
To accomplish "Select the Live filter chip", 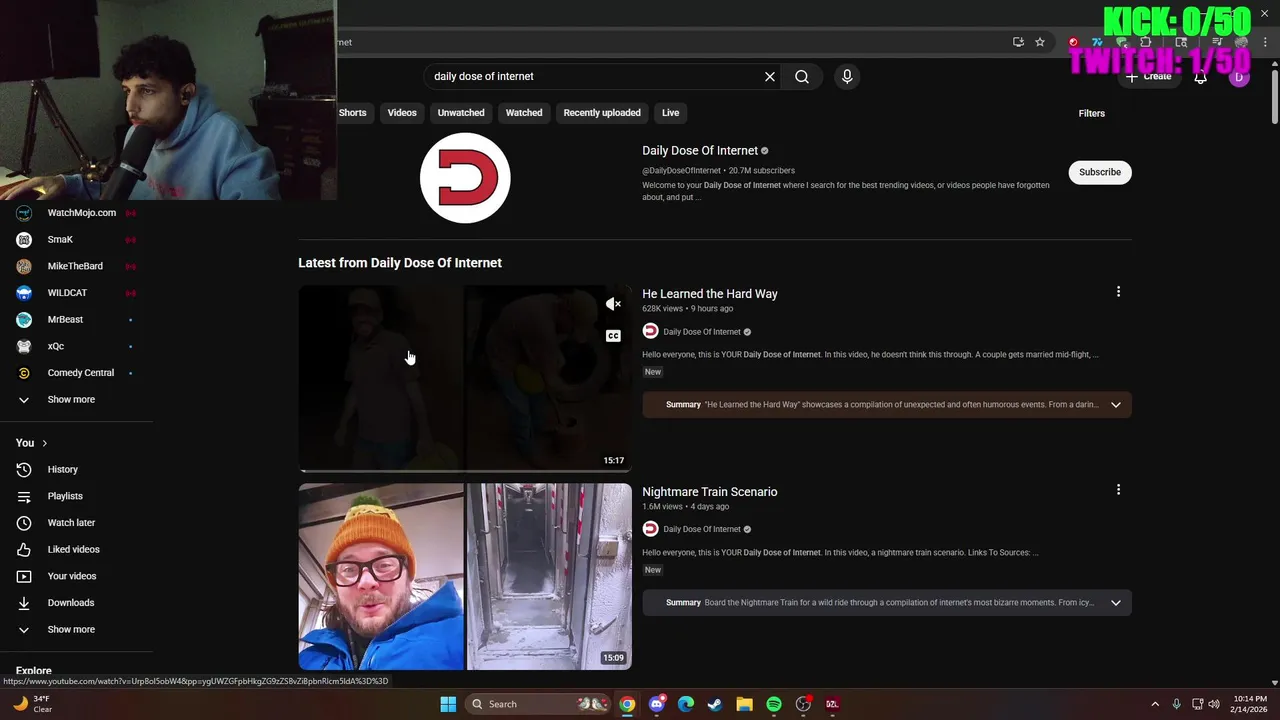I will pyautogui.click(x=670, y=113).
